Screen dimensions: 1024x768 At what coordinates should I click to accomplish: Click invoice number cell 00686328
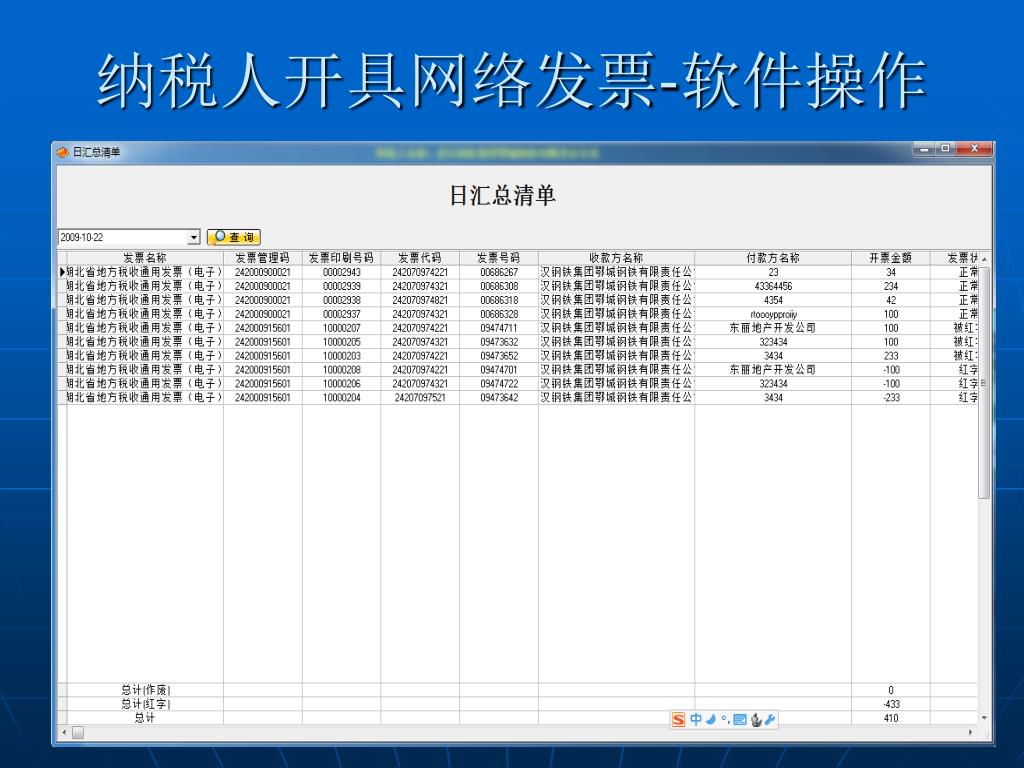(x=499, y=313)
